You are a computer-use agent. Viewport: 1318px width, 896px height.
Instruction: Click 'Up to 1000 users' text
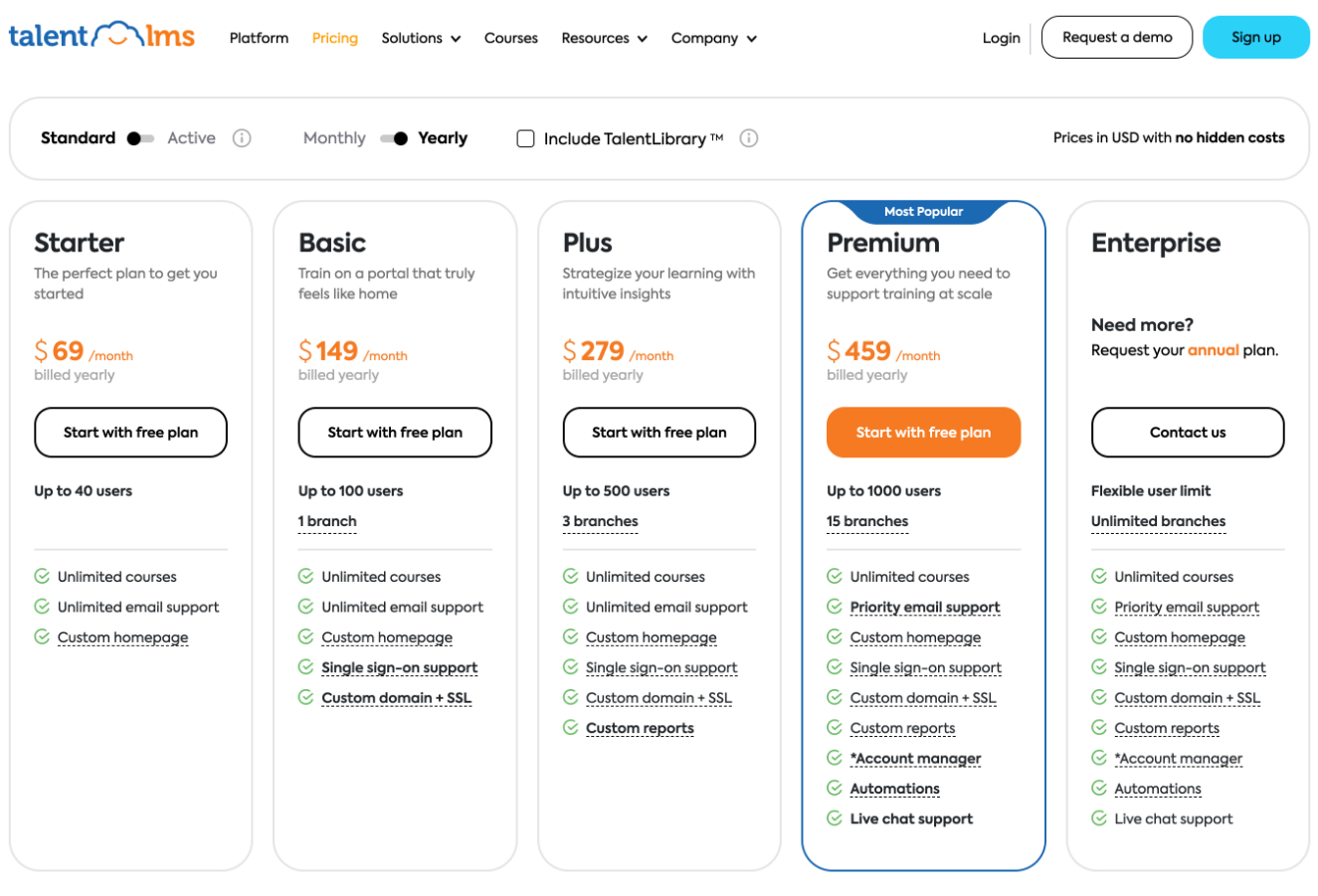tap(883, 491)
